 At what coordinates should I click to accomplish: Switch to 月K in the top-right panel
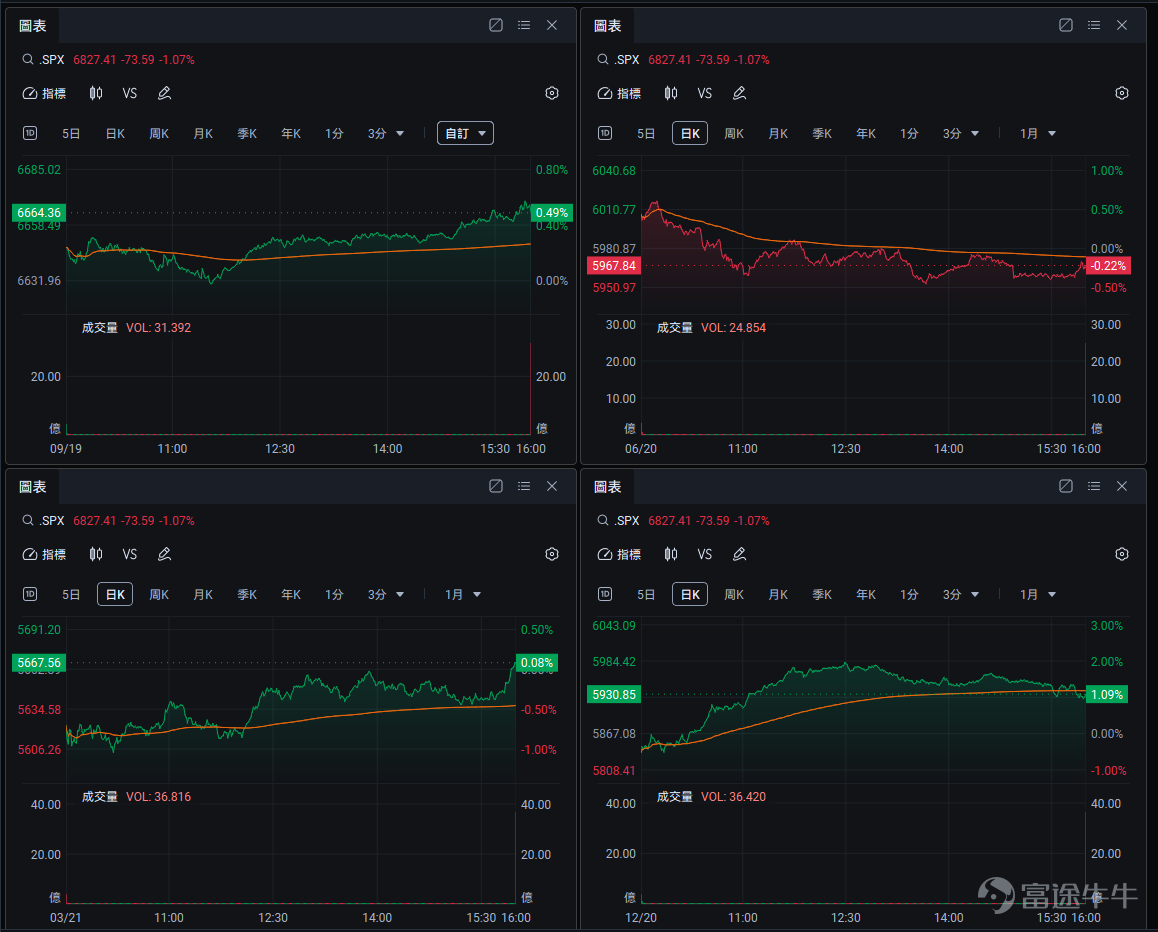coord(778,134)
